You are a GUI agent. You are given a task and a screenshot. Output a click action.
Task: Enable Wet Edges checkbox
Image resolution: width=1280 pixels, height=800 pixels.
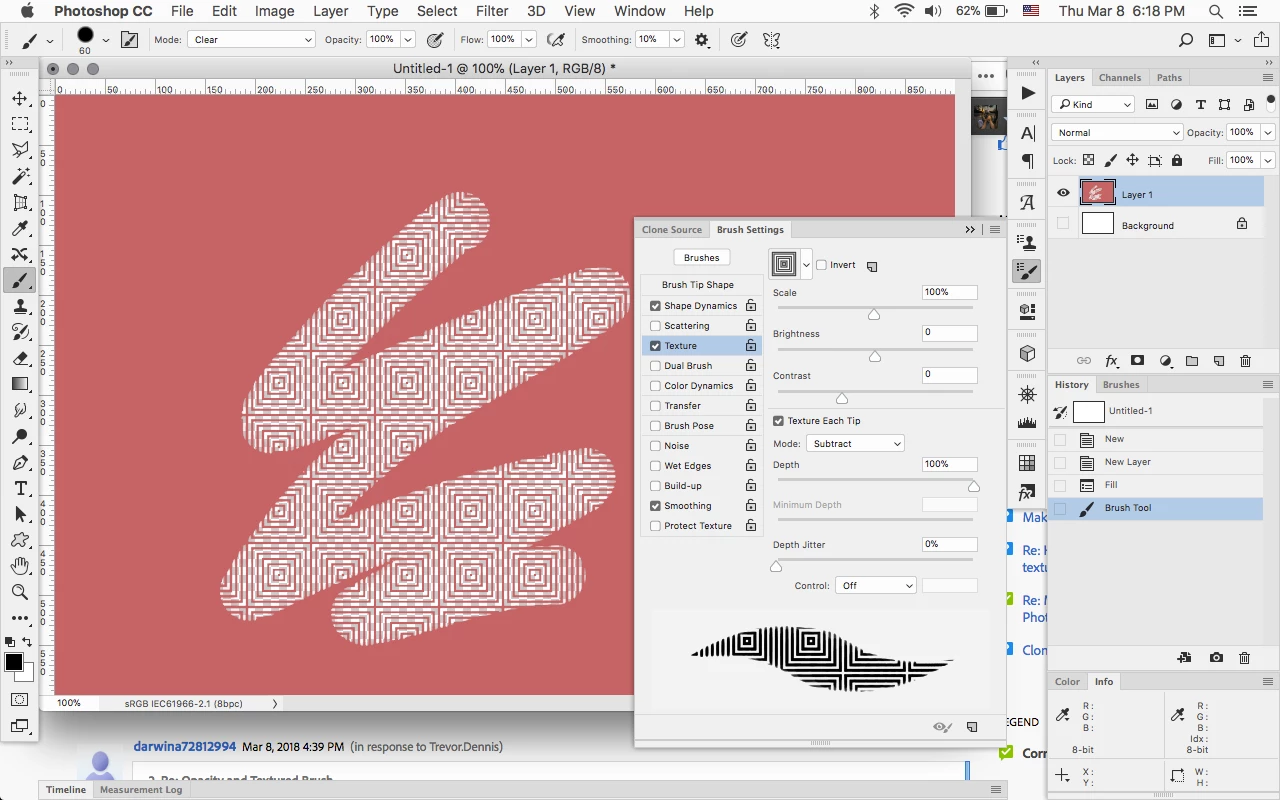(x=656, y=466)
